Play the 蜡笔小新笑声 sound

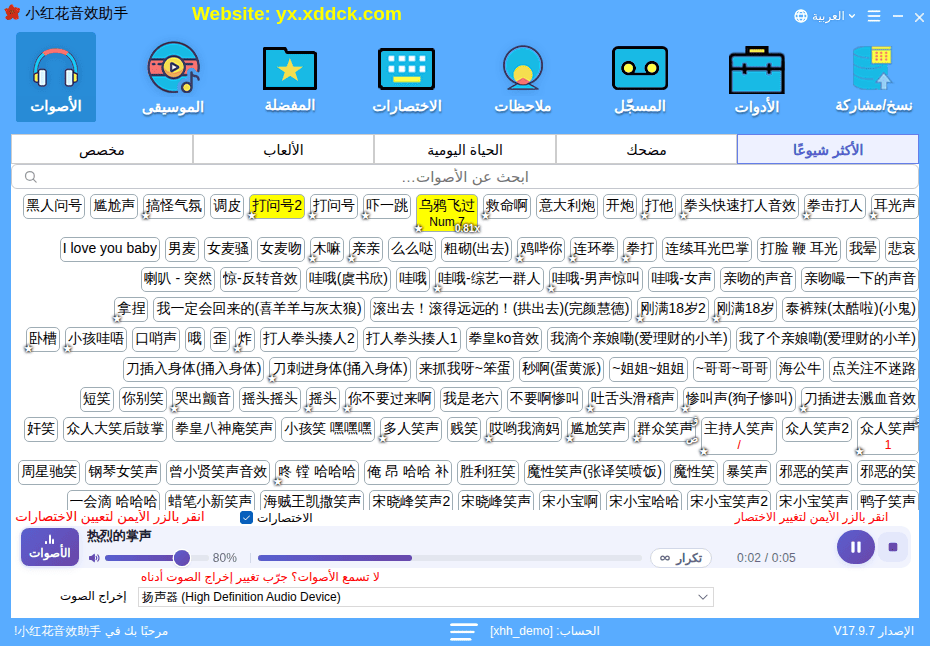point(210,501)
